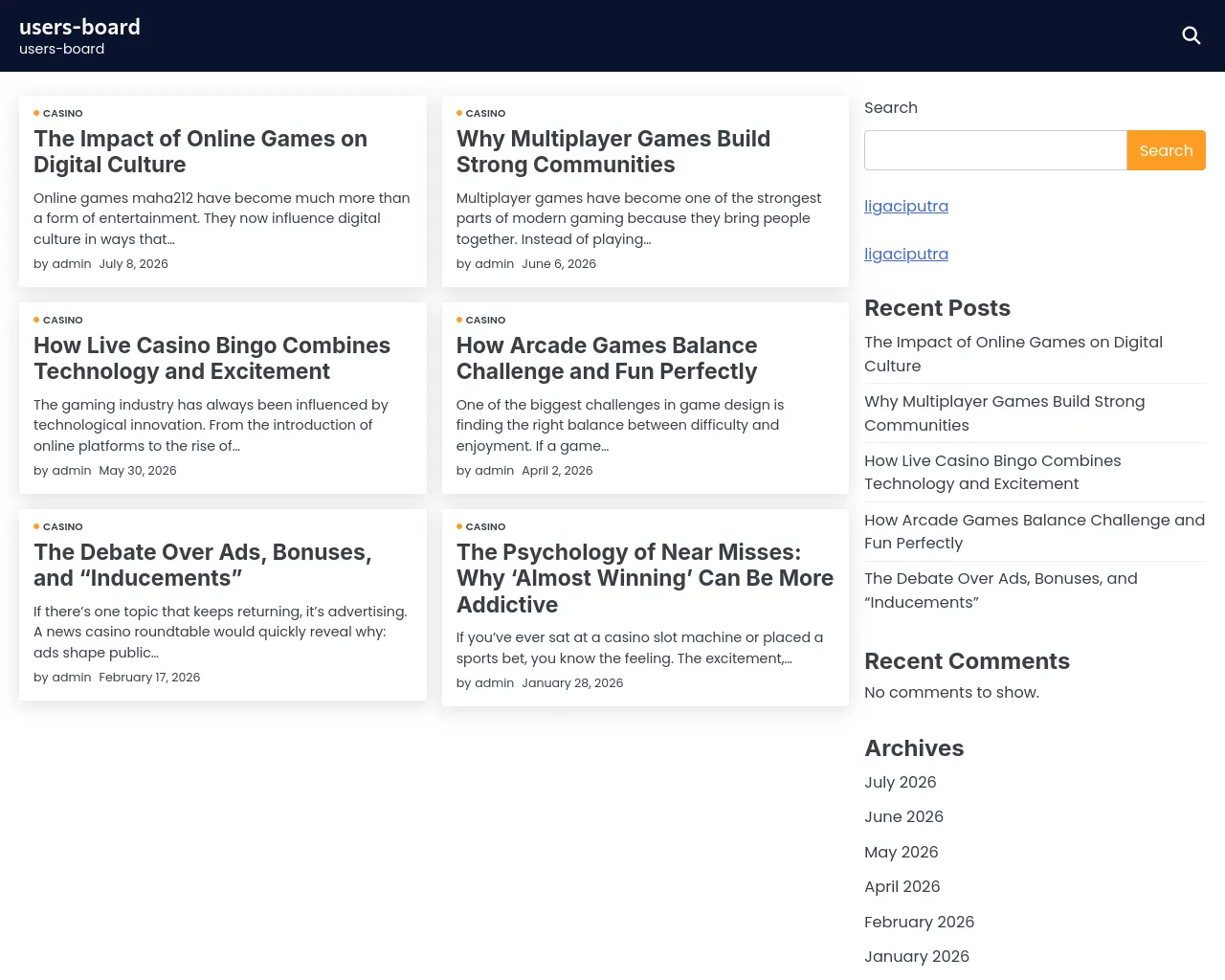
Task: Click CASINO tag on Impact of Online Games card
Action: point(62,113)
